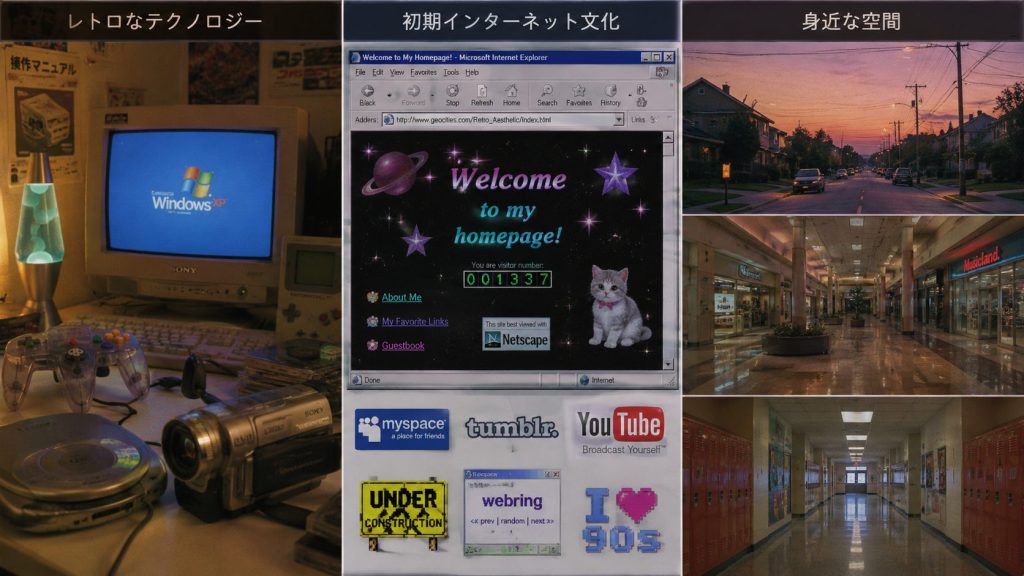This screenshot has width=1024, height=576.
Task: Close the Internet Explorer window
Action: point(669,57)
